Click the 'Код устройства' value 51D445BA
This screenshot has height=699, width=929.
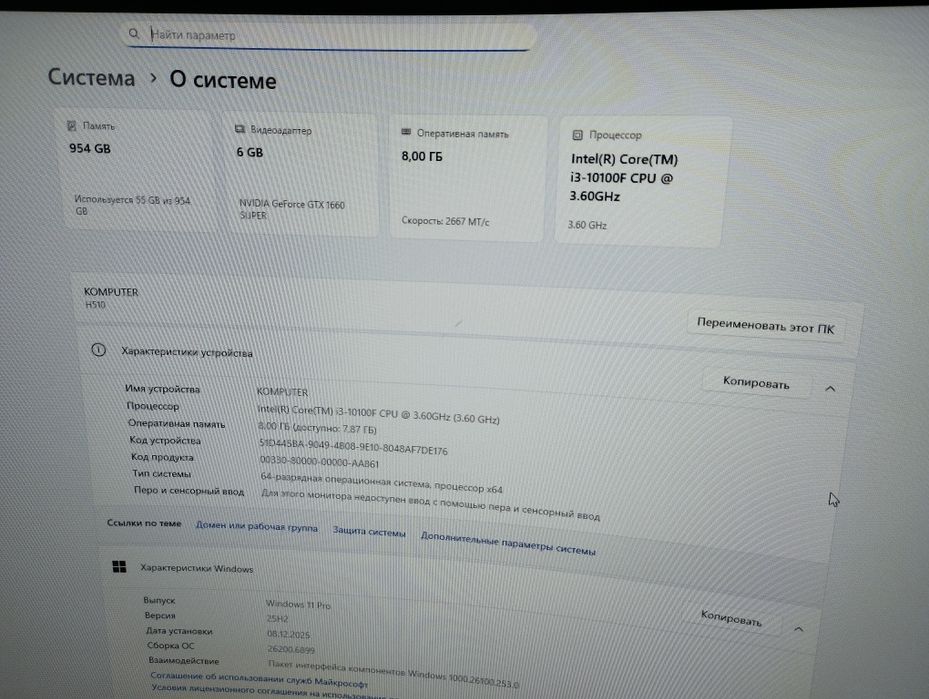353,447
